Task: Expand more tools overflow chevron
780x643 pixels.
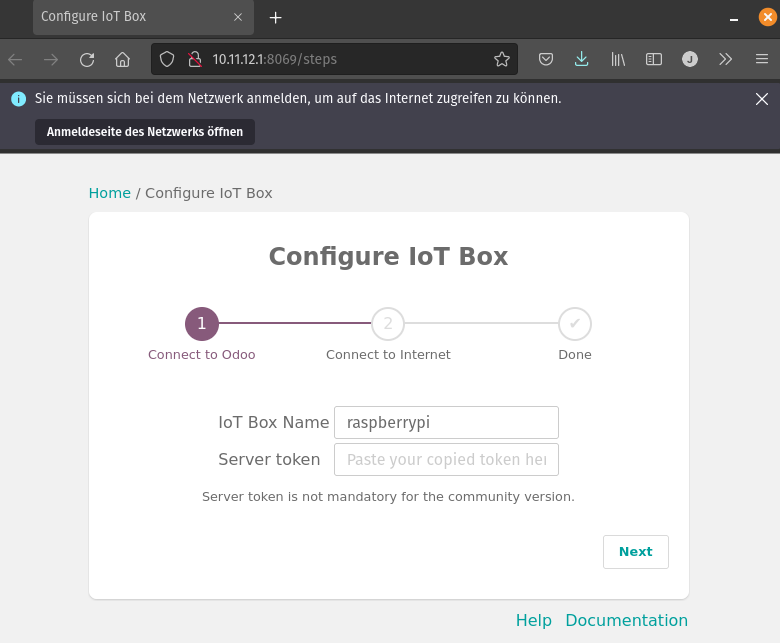Action: (x=725, y=59)
